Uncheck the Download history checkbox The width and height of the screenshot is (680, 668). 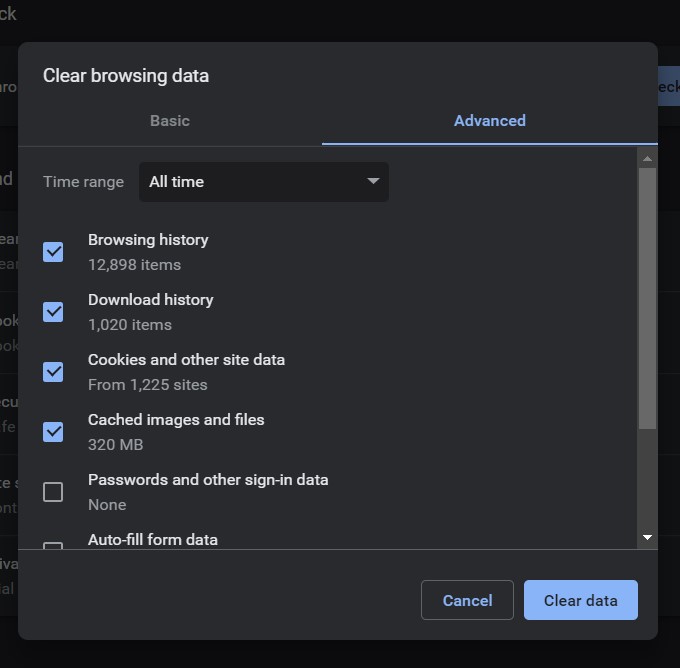coord(53,312)
